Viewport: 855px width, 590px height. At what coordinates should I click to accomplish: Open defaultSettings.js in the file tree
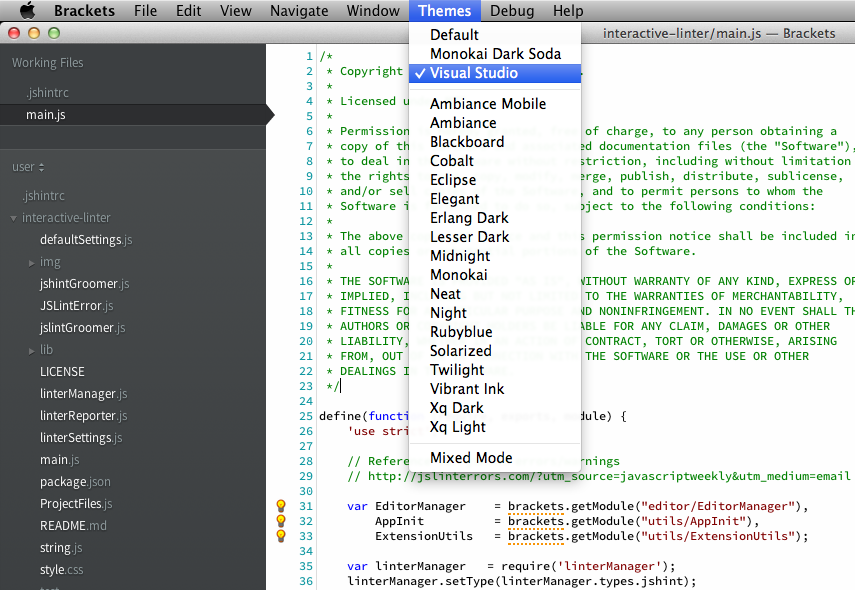[x=86, y=240]
